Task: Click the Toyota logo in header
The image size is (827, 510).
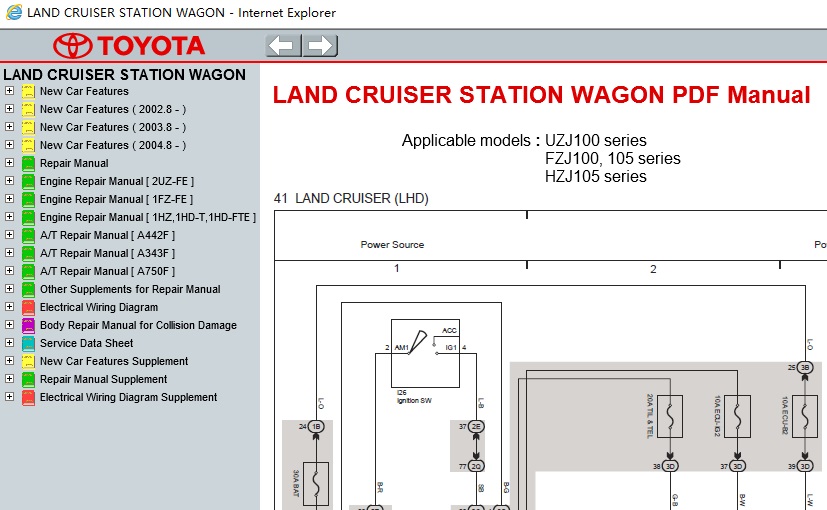Action: [x=129, y=46]
